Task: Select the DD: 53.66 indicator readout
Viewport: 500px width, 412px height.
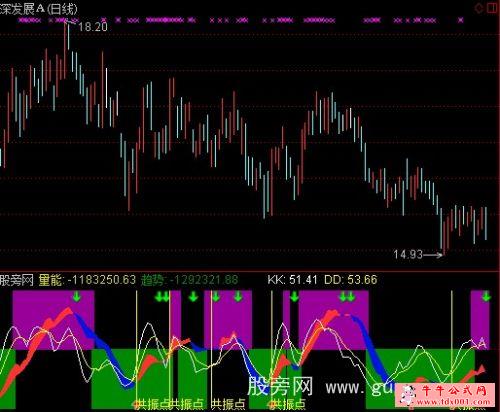Action: (351, 280)
